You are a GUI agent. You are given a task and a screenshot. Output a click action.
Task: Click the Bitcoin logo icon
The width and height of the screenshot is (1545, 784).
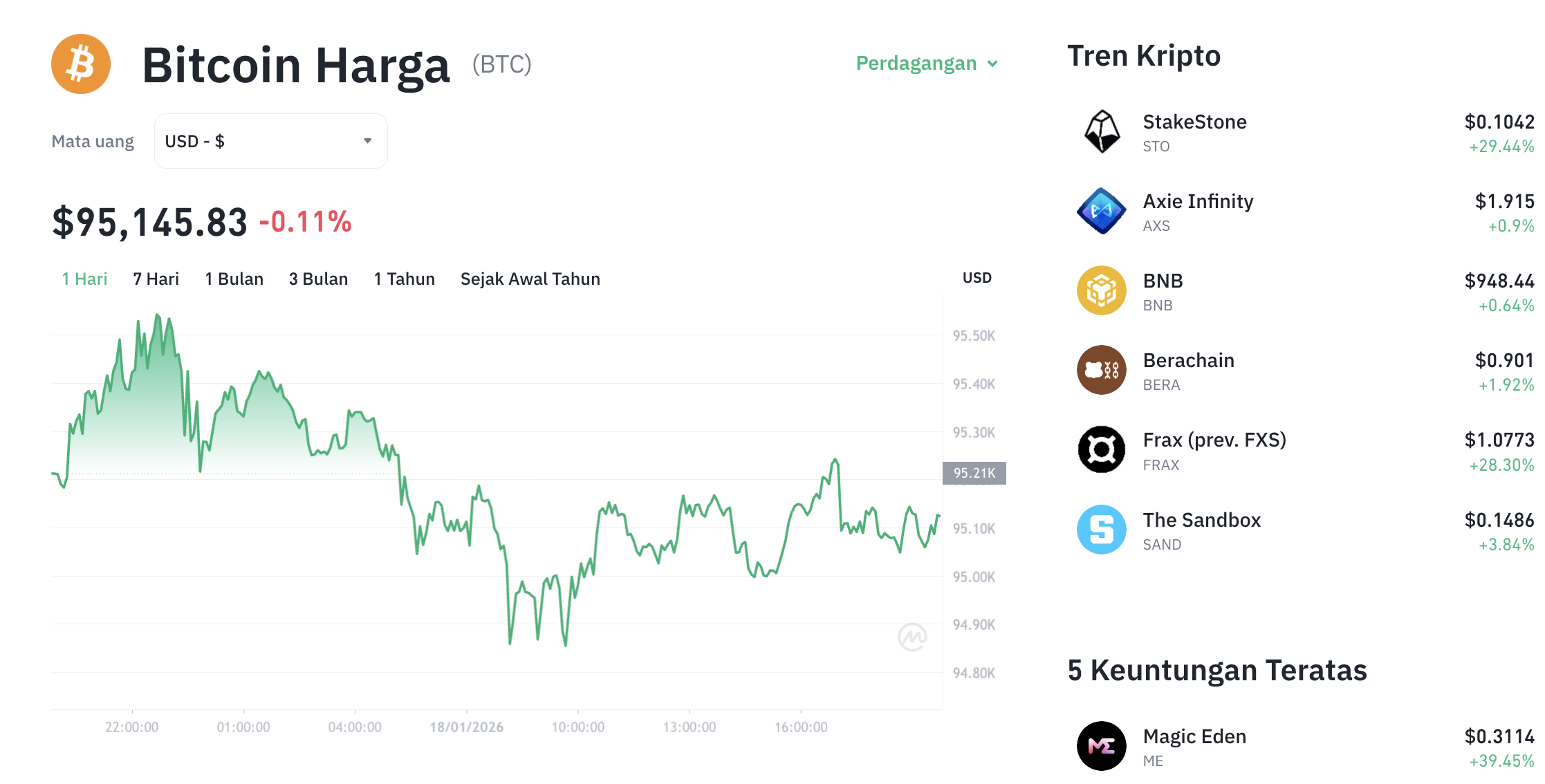tap(81, 64)
